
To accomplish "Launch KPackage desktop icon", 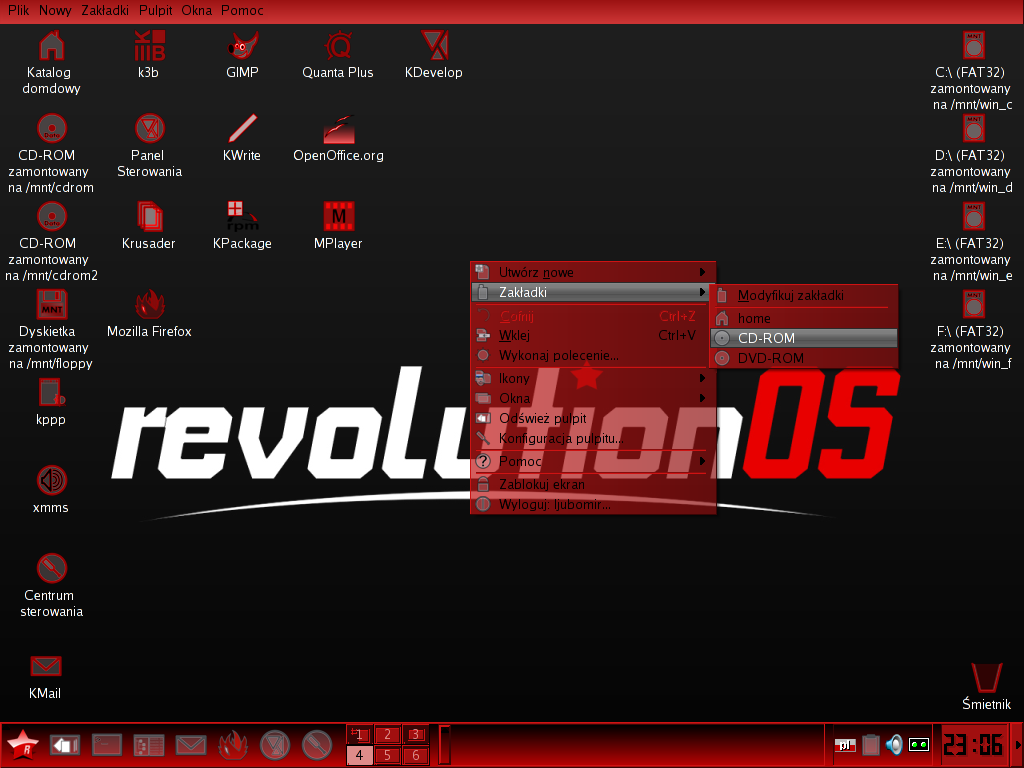I will pos(243,217).
